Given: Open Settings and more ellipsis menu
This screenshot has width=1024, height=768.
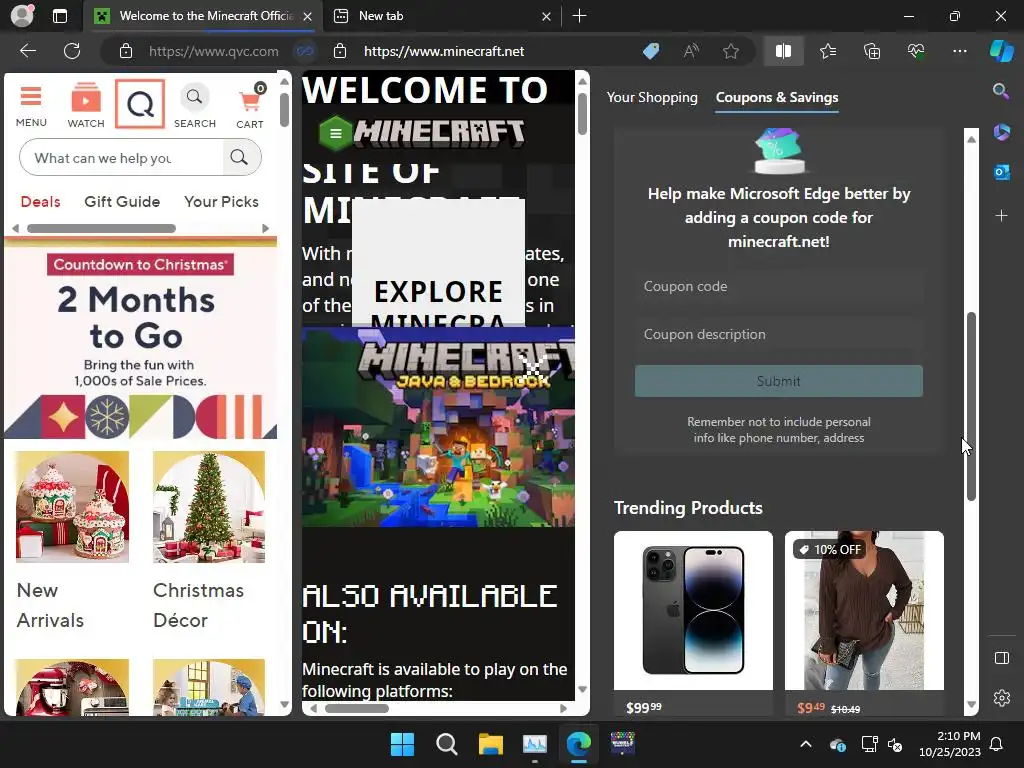Looking at the screenshot, I should pyautogui.click(x=959, y=51).
